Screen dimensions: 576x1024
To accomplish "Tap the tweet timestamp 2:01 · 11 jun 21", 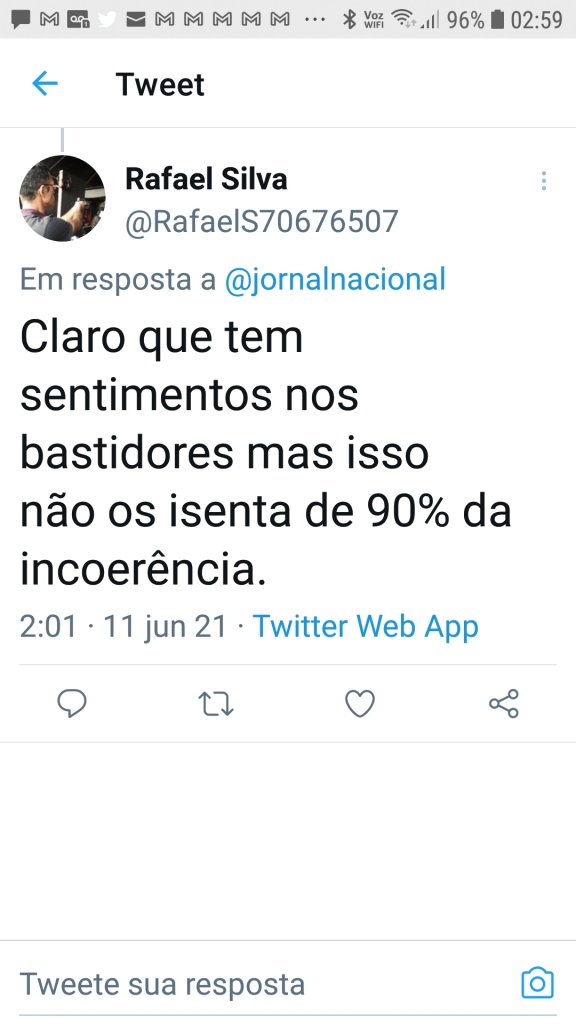I will [123, 626].
